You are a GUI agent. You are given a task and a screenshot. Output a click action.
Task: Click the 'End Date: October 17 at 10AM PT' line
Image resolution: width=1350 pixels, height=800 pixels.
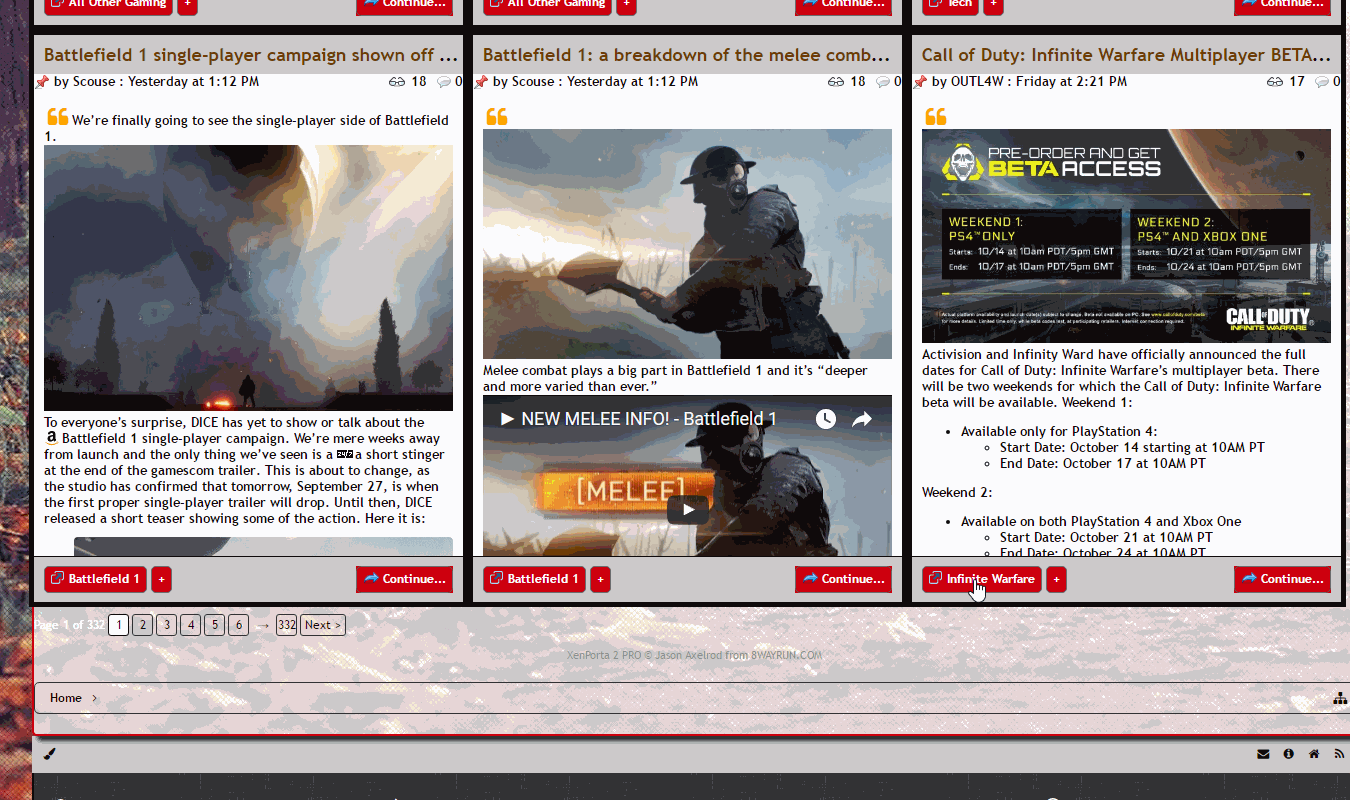click(x=1103, y=463)
